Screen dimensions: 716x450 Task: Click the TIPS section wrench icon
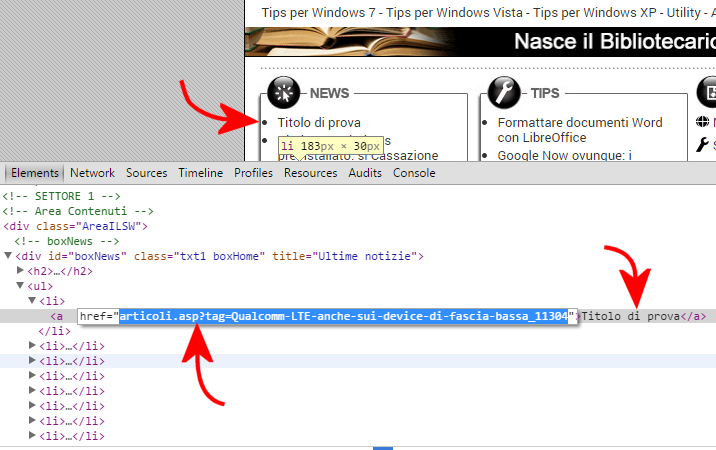coord(504,93)
